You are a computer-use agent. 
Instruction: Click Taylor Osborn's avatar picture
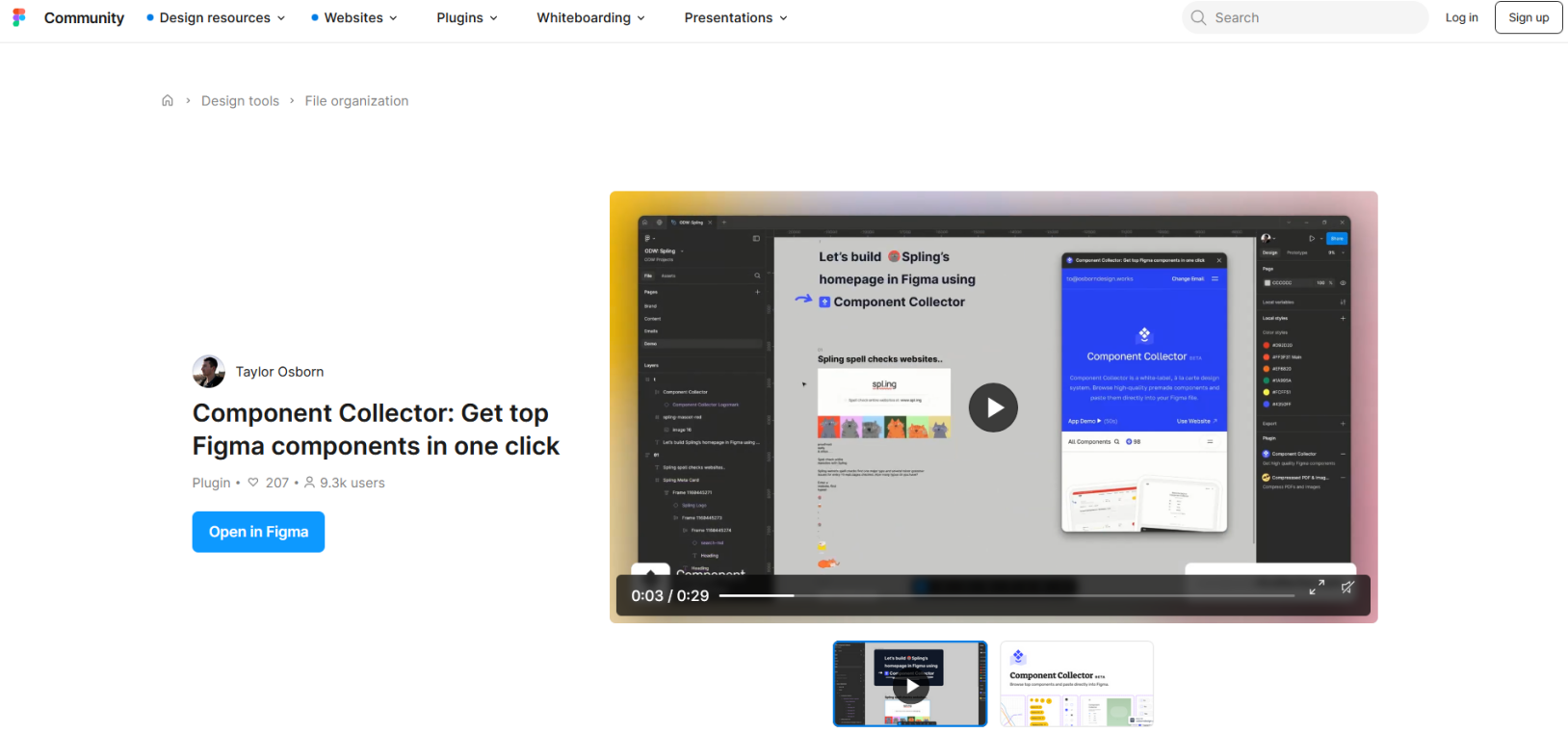pos(209,372)
